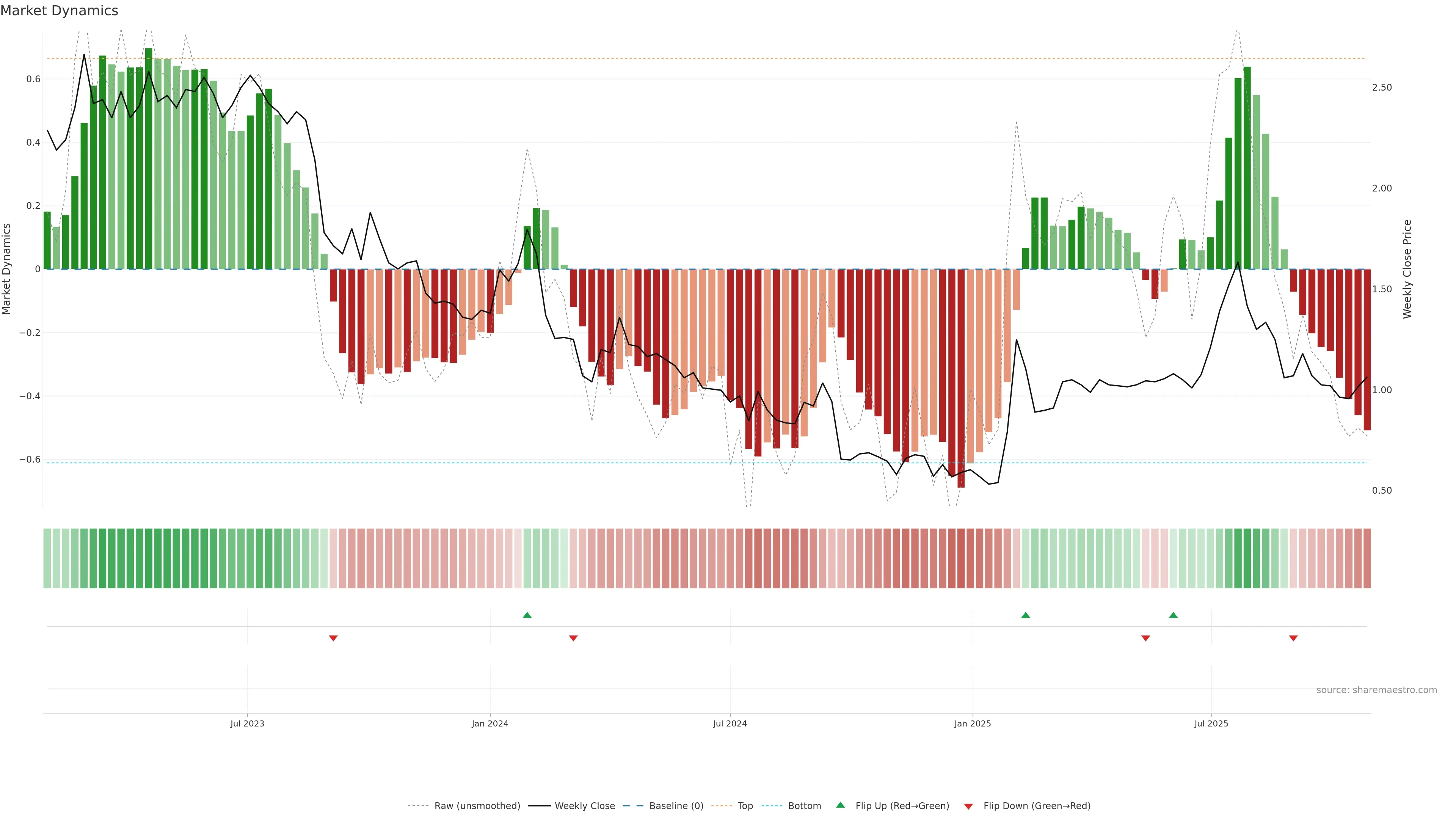Viewport: 1456px width, 819px height.
Task: Click the green flip-up marker after Jan 2025
Action: tap(1025, 615)
